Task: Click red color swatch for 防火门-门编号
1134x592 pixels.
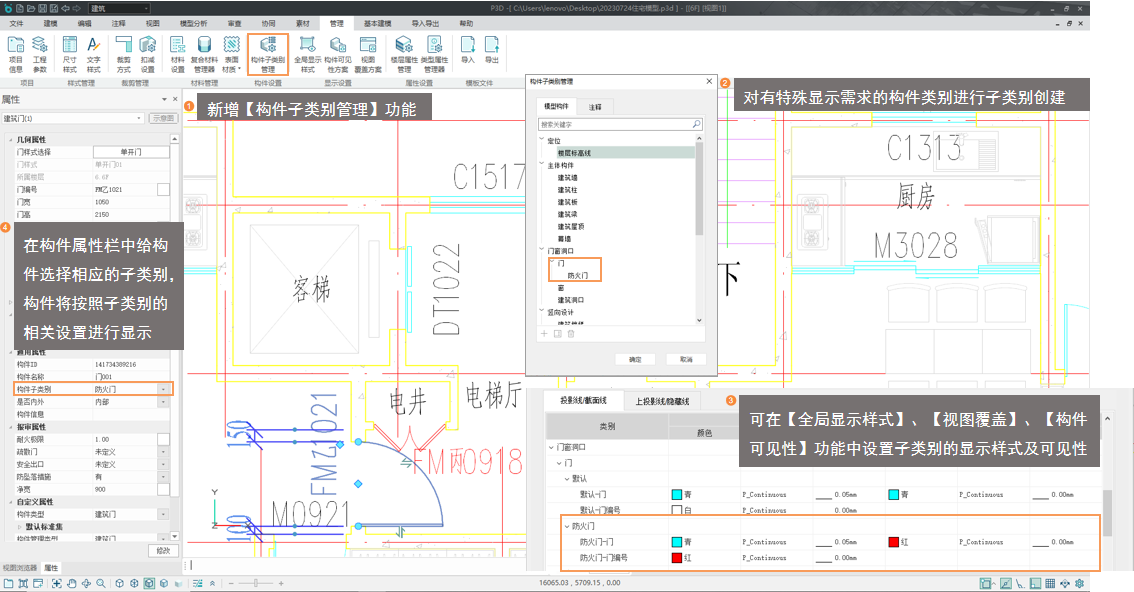Action: 677,557
